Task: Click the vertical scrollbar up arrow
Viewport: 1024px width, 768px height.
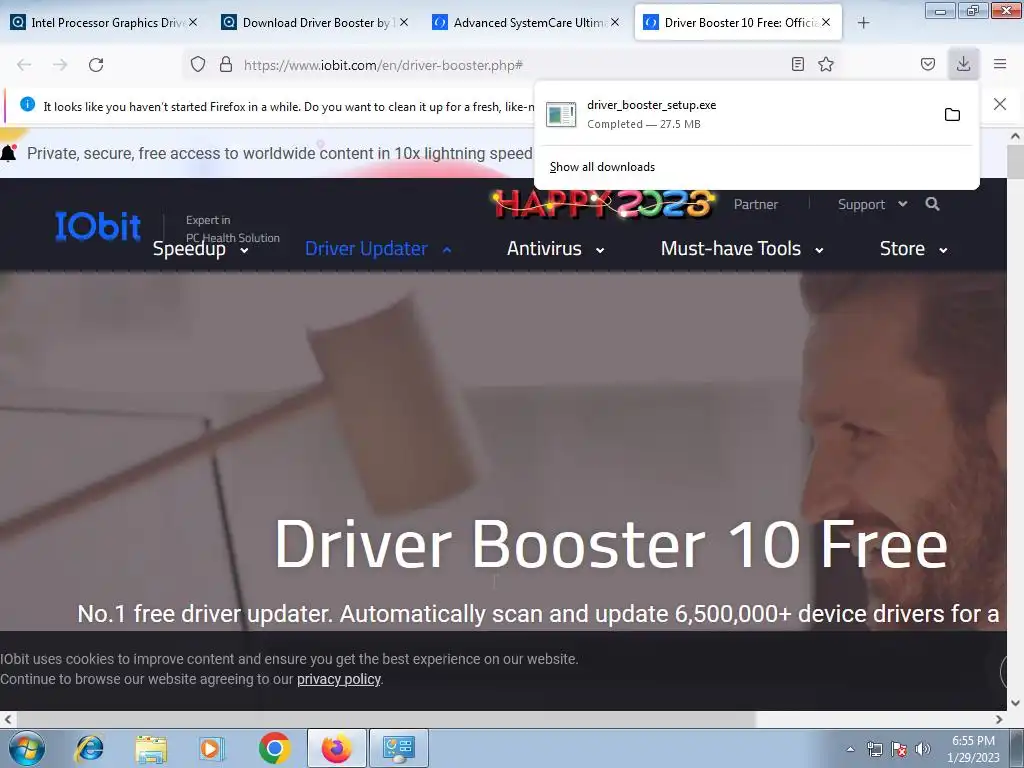Action: [1015, 136]
